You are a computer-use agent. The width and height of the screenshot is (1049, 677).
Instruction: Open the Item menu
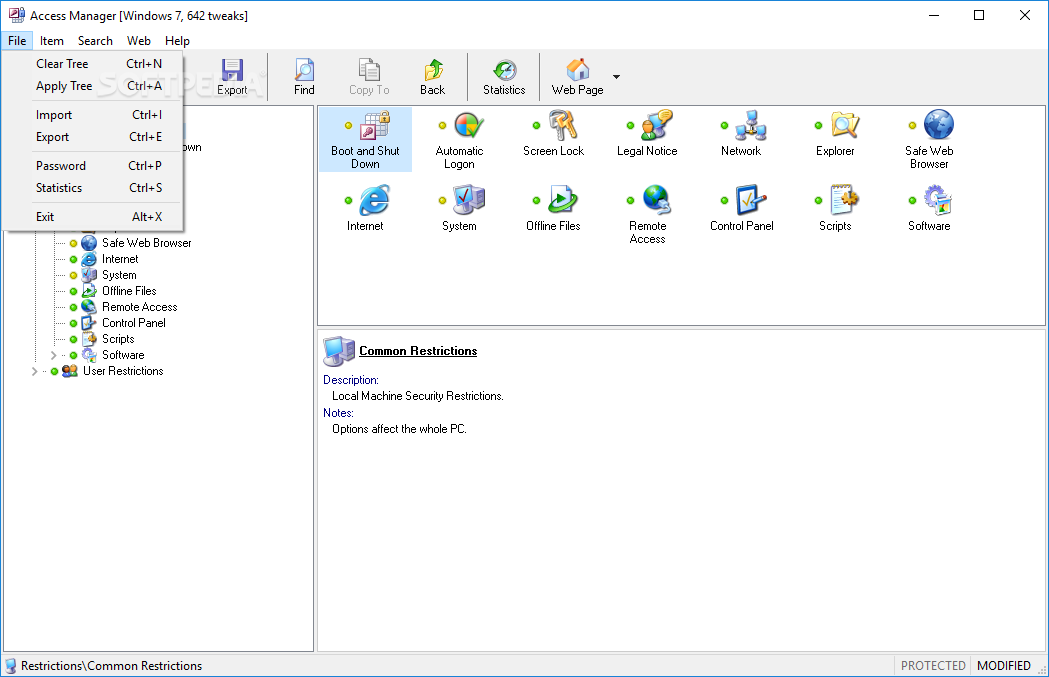click(52, 41)
